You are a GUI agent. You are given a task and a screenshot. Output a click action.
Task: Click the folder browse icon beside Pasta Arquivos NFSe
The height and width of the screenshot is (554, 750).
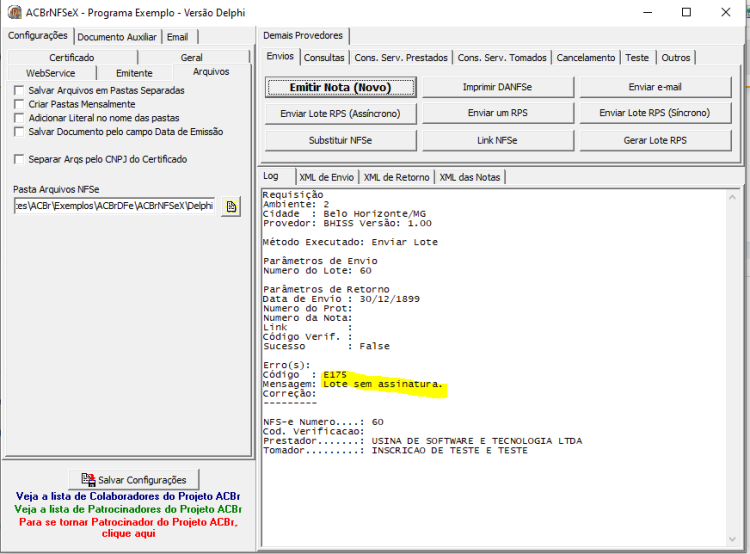(232, 207)
